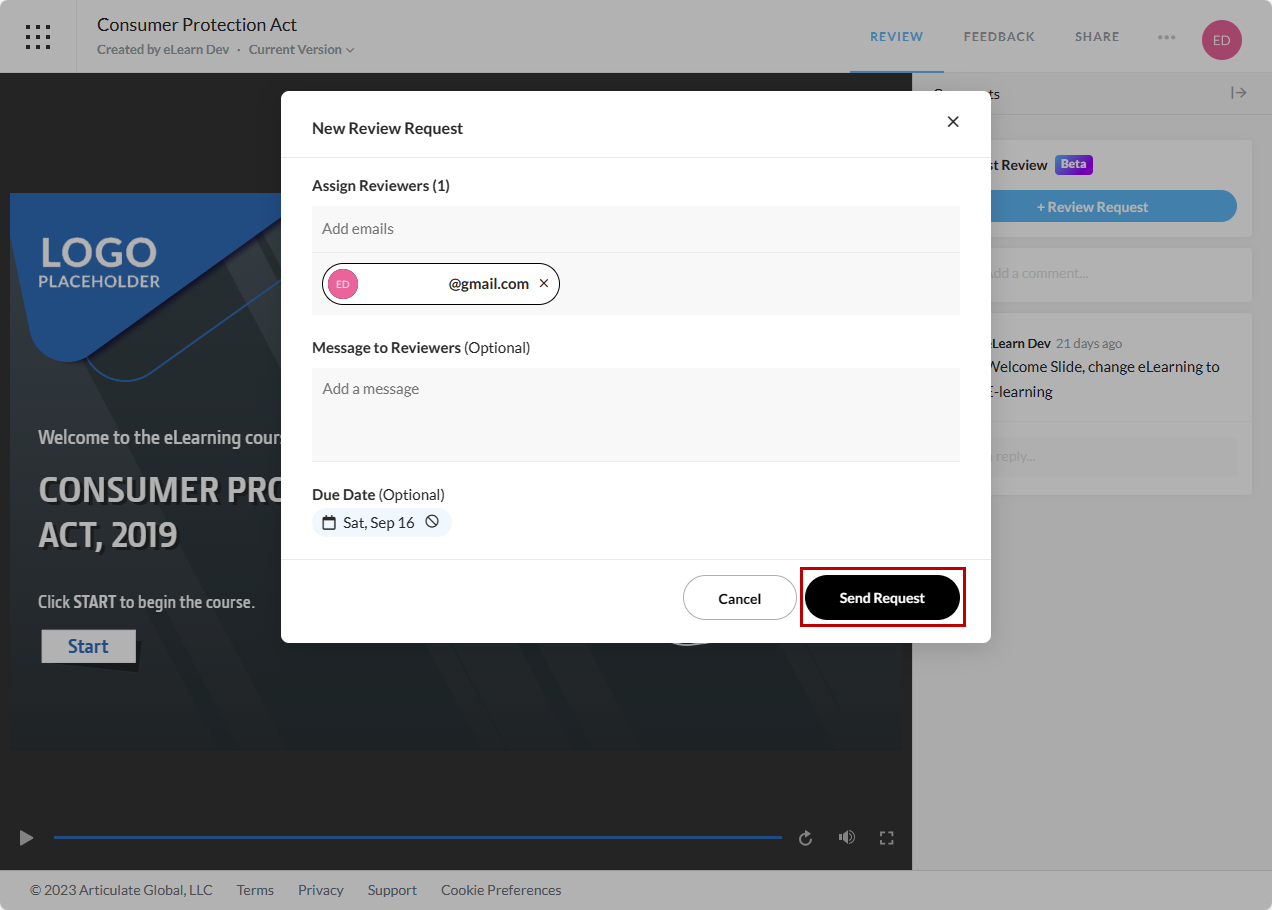
Task: Click the Cancel button
Action: pos(739,598)
